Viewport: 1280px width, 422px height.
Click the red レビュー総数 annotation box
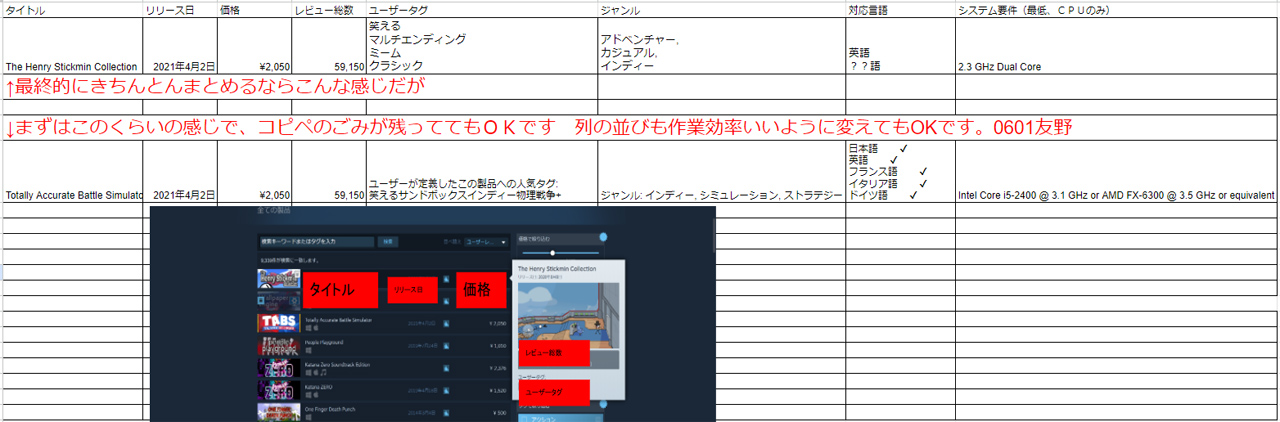click(x=554, y=353)
